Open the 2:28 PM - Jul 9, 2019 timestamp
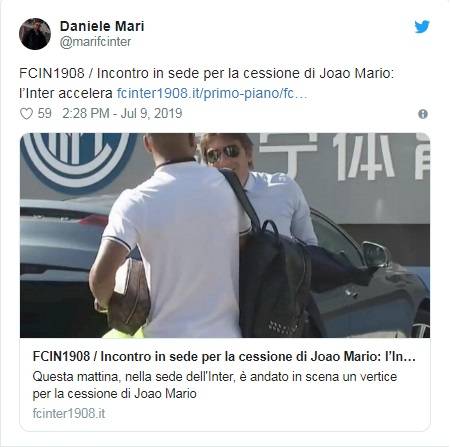 (122, 113)
